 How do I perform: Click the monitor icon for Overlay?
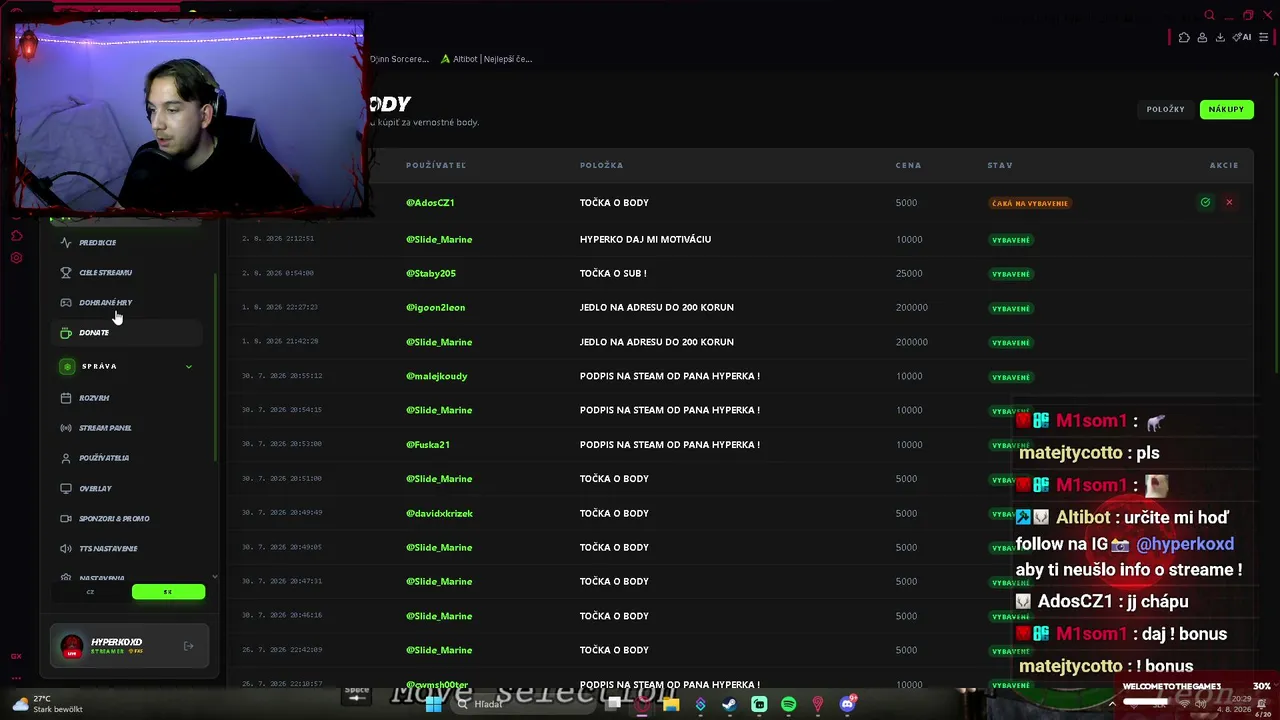(x=66, y=489)
